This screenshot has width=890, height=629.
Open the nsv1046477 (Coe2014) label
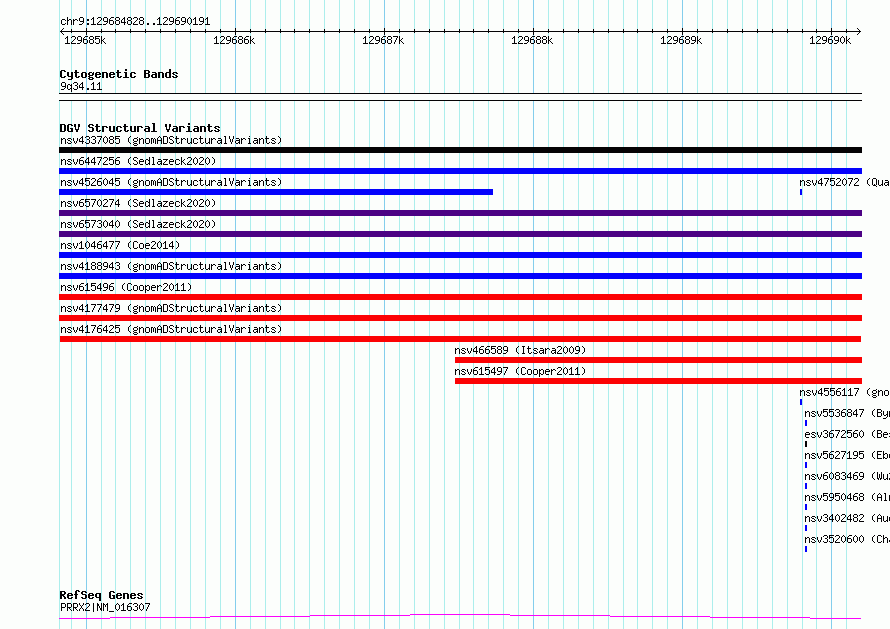120,245
